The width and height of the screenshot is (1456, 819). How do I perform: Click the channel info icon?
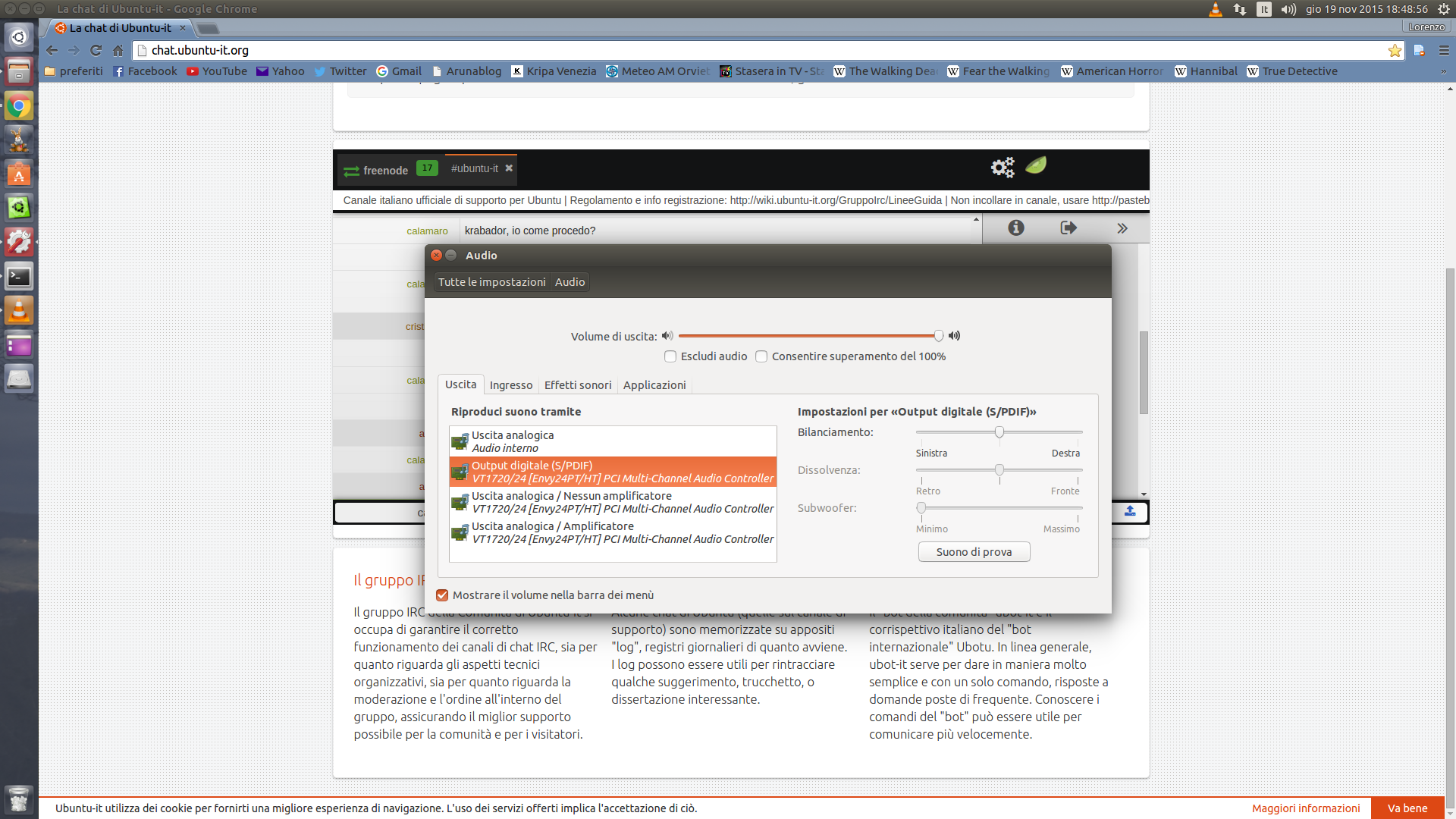pyautogui.click(x=1015, y=227)
